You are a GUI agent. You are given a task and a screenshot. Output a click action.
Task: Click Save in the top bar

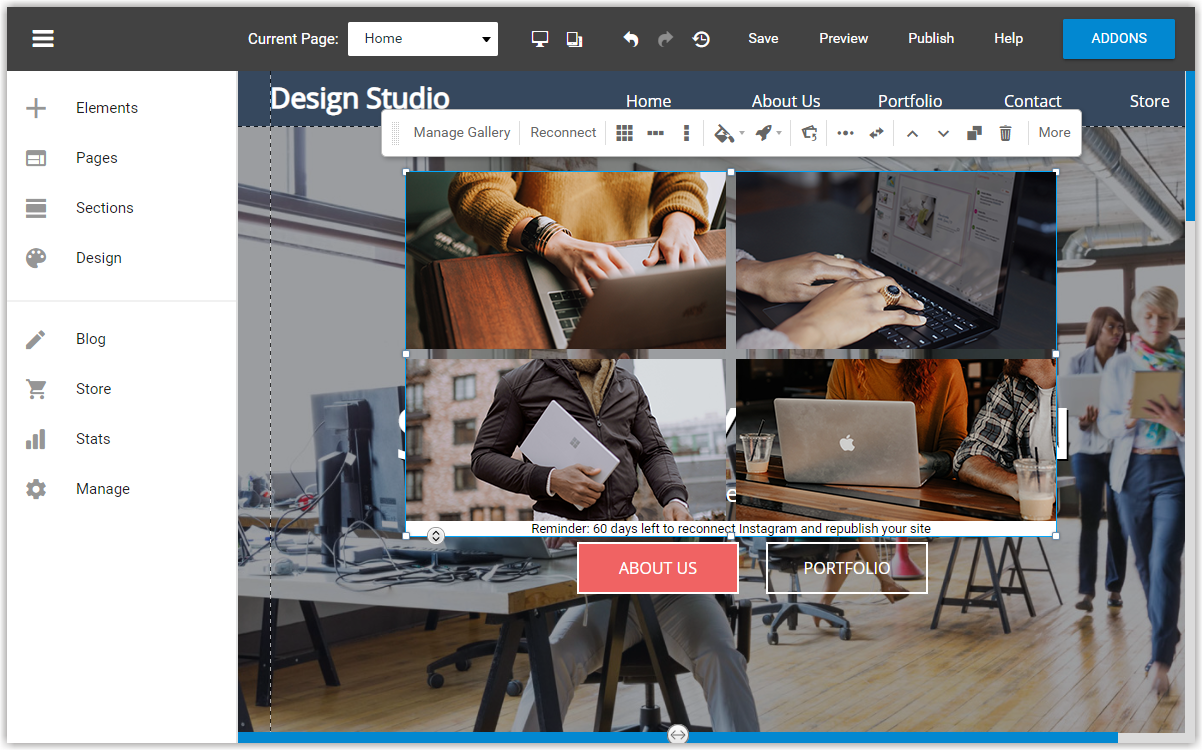(763, 39)
